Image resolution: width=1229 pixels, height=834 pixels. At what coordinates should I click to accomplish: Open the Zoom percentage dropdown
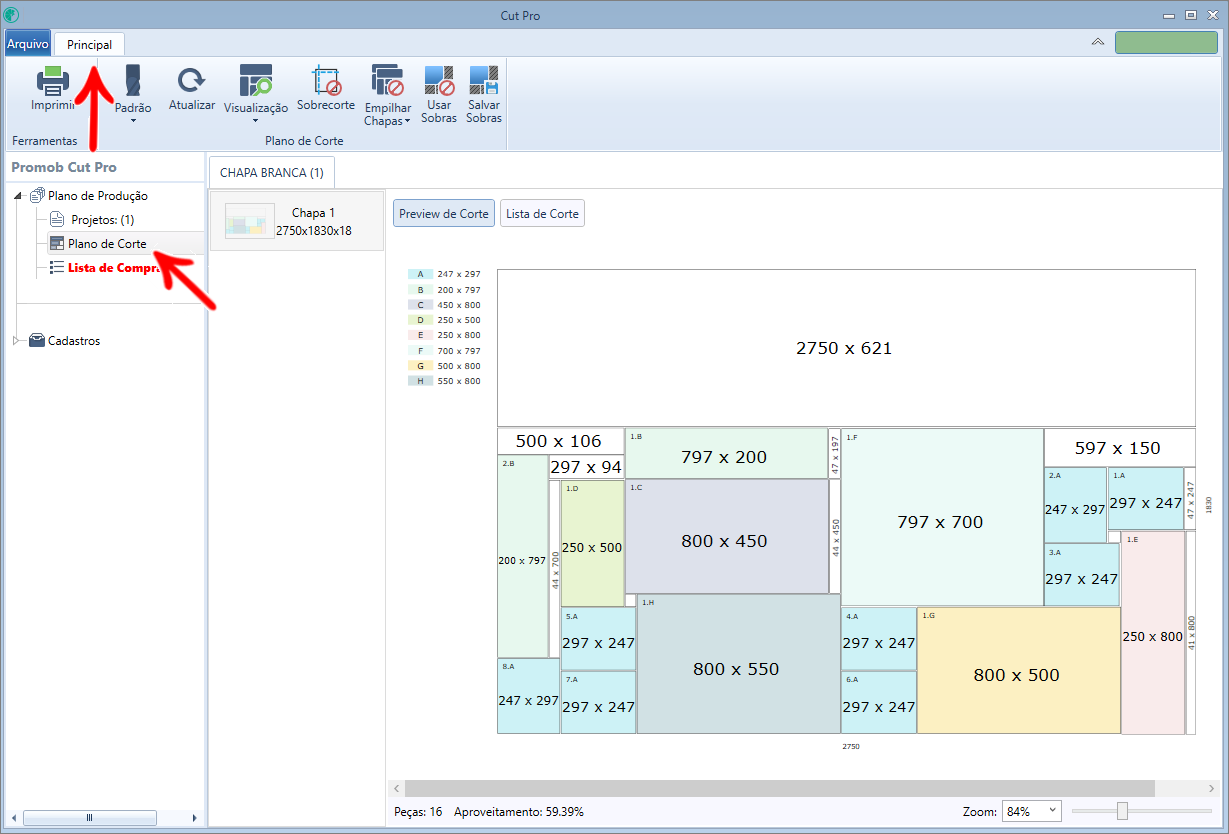pos(1031,811)
